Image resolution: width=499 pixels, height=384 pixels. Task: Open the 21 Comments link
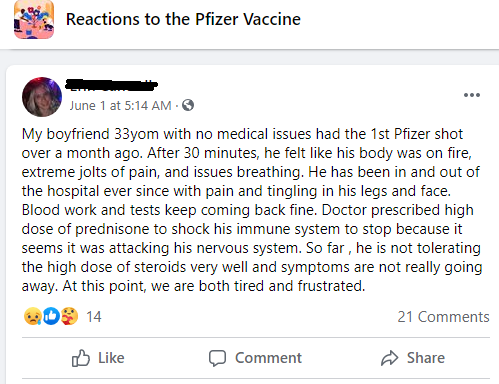[x=443, y=317]
